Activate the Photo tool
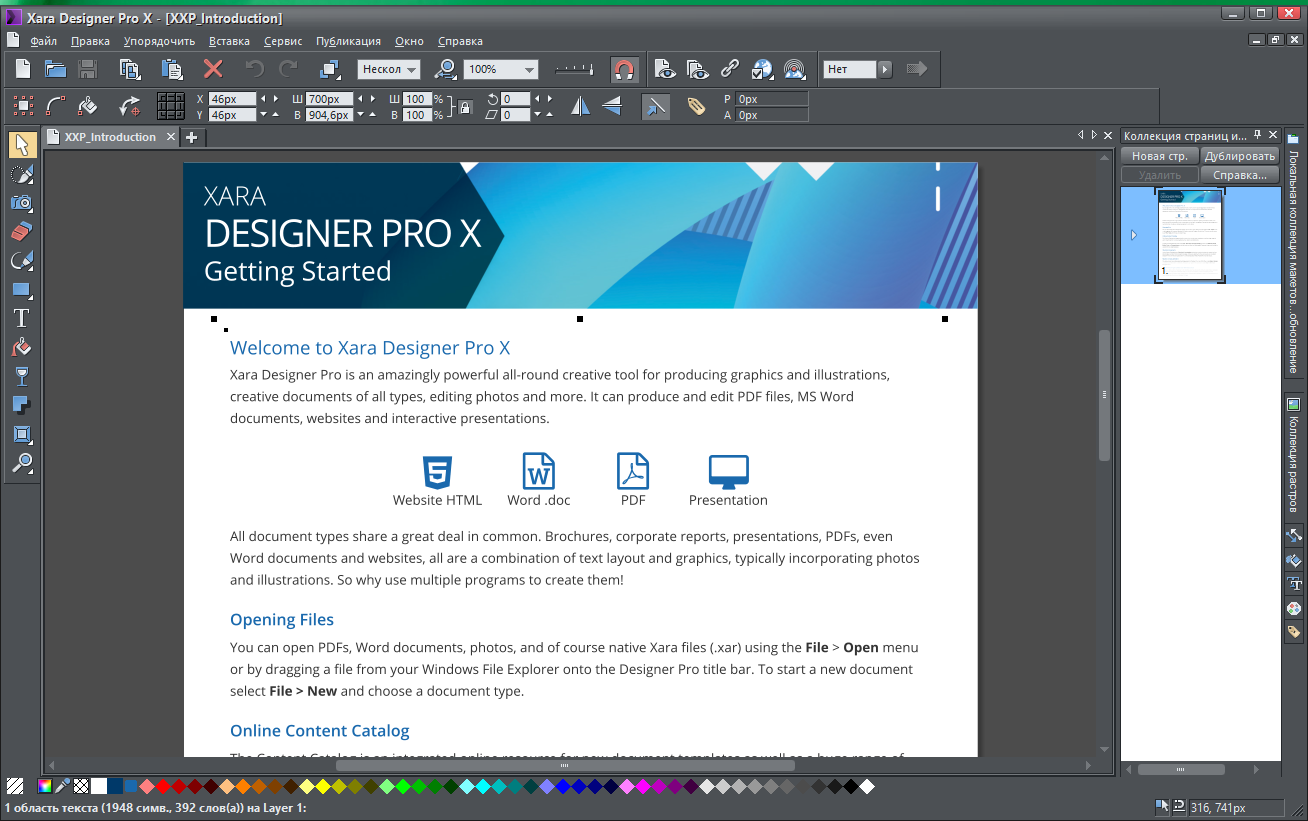The image size is (1308, 821). coord(22,203)
